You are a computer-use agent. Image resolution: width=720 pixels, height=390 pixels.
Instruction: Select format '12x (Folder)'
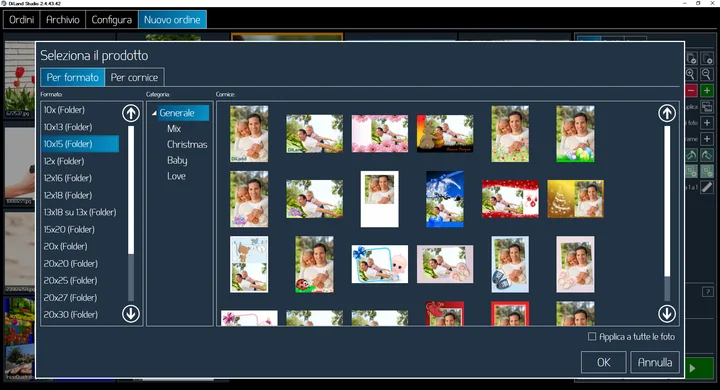(x=80, y=161)
